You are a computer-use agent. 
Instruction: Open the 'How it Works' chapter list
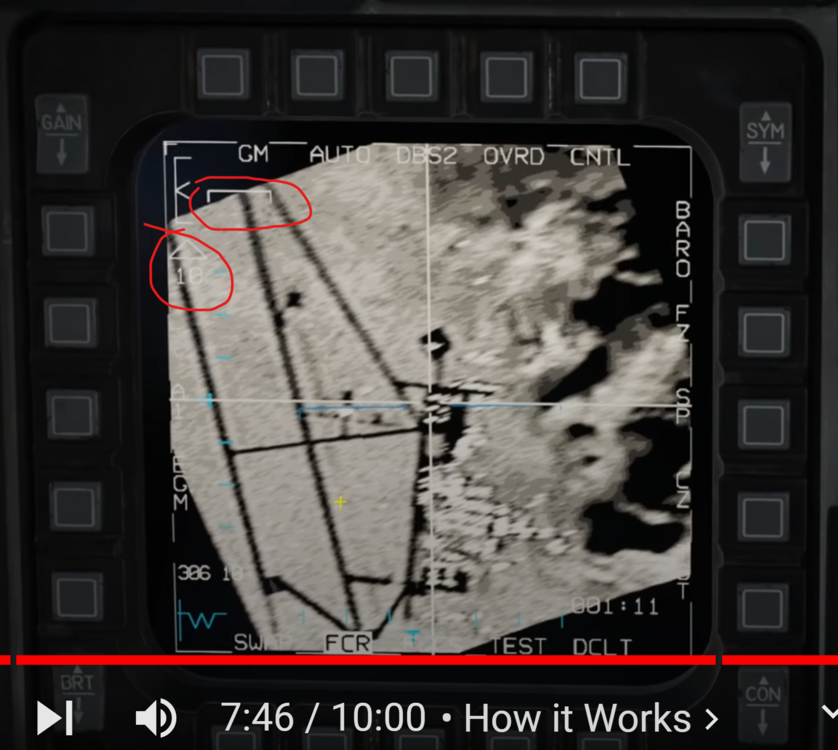(x=591, y=718)
